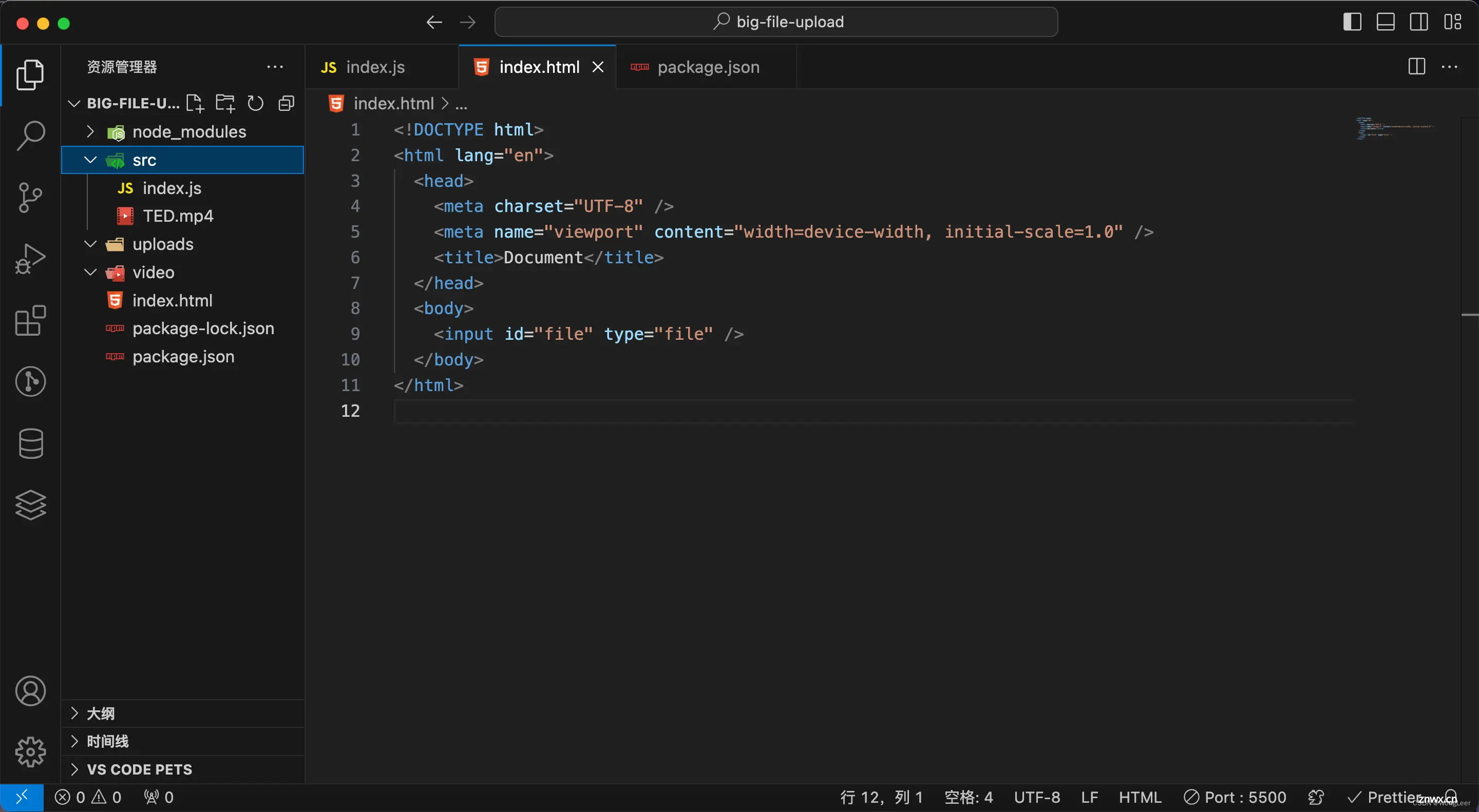
Task: Collapse the src folder
Action: [183, 160]
